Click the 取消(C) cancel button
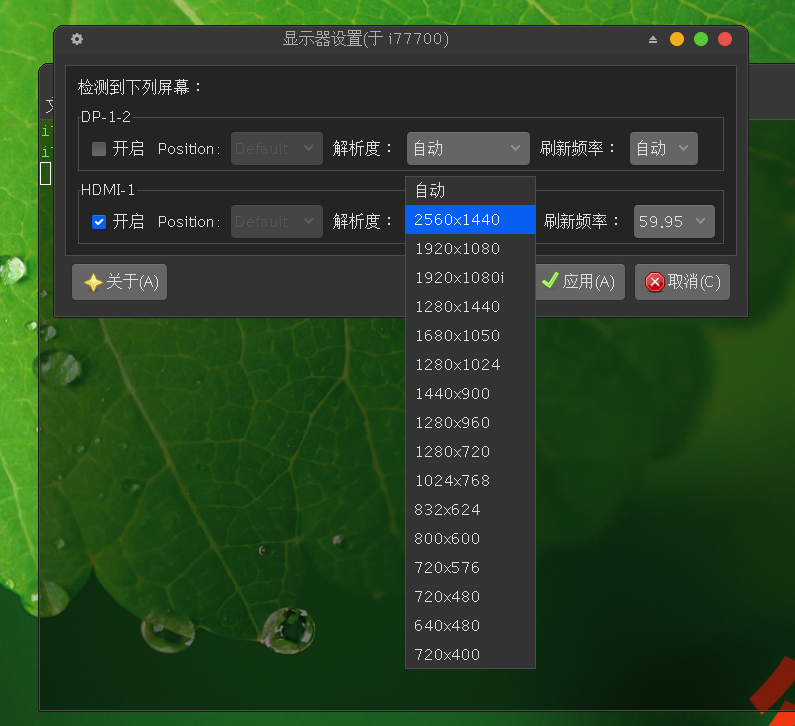This screenshot has width=795, height=726. click(x=682, y=282)
